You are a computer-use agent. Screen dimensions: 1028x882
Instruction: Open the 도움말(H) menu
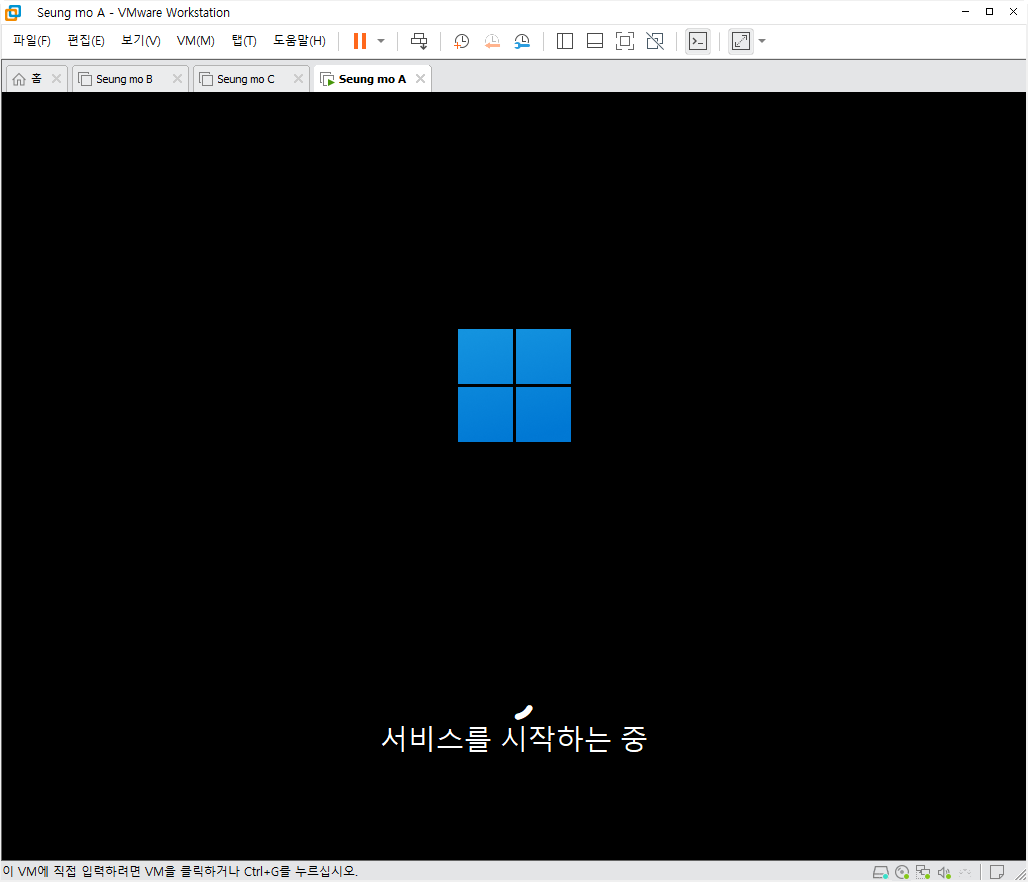click(x=299, y=41)
